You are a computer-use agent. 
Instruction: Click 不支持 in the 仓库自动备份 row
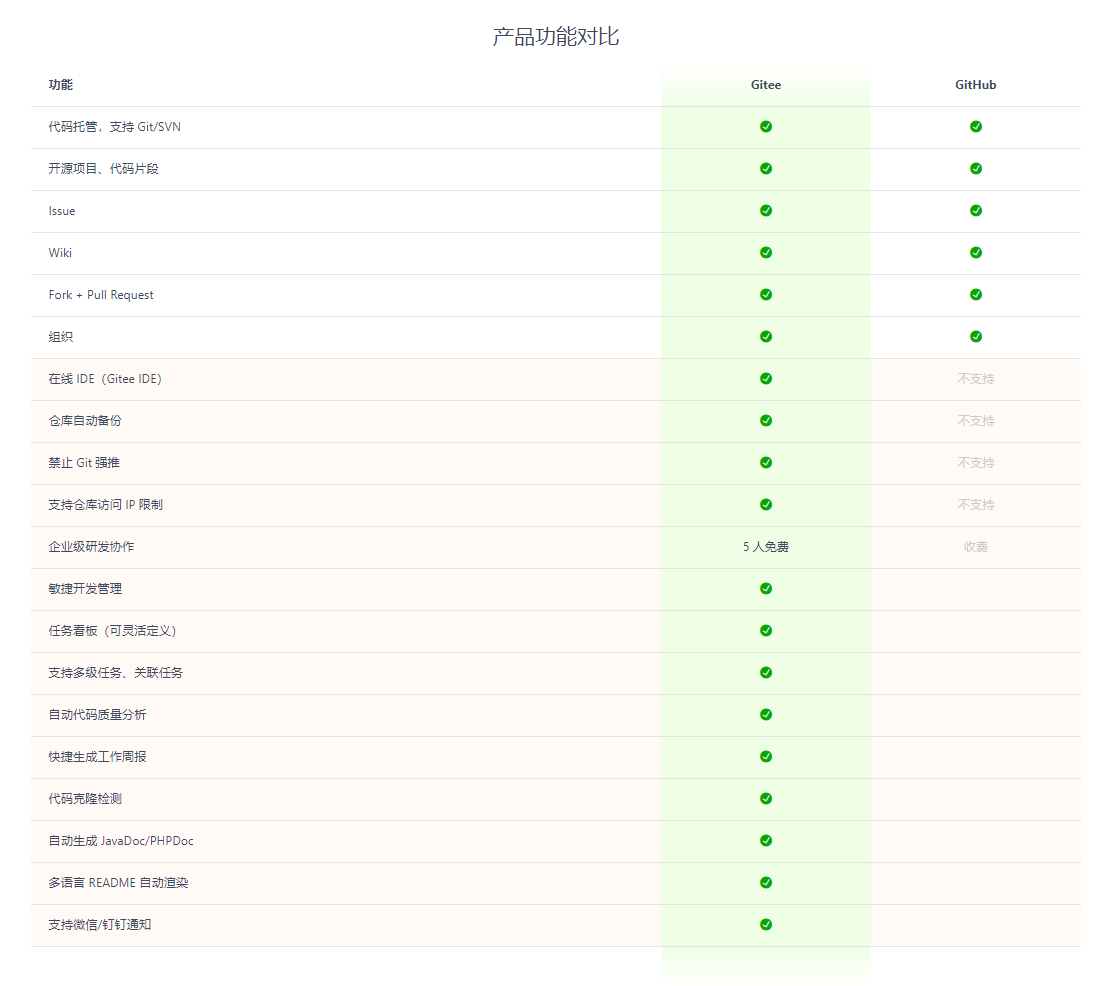[x=975, y=421]
